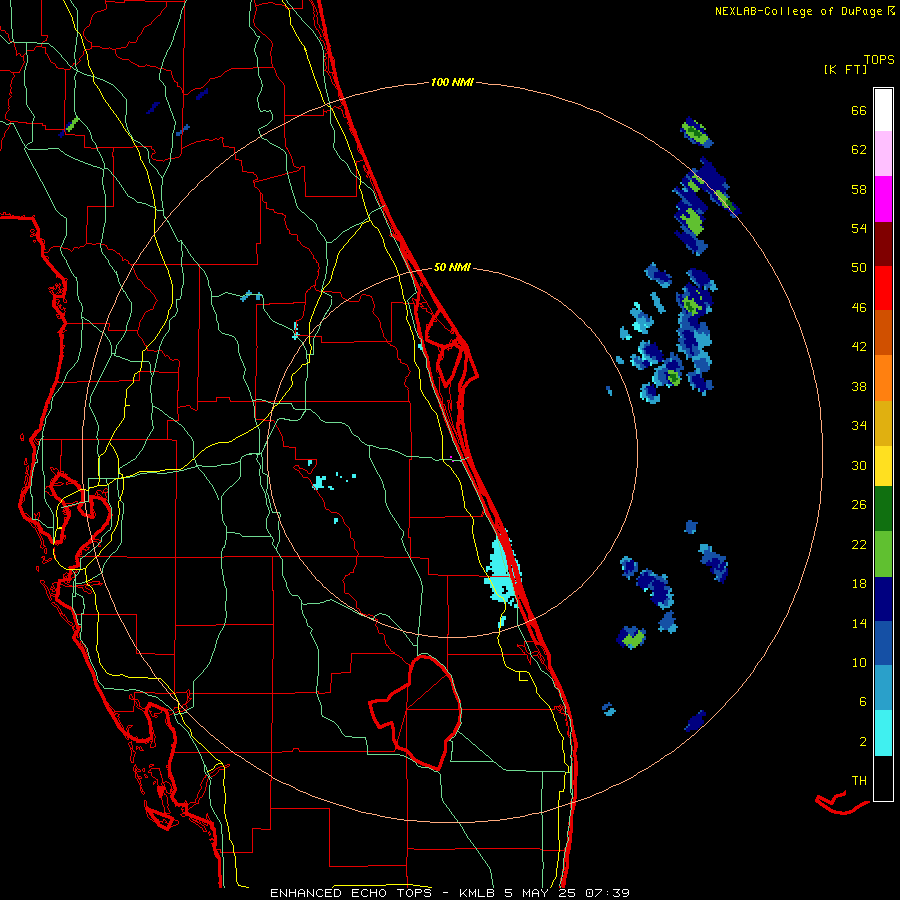Screen dimensions: 900x900
Task: Click the 22 value on the legend
Action: coord(859,545)
